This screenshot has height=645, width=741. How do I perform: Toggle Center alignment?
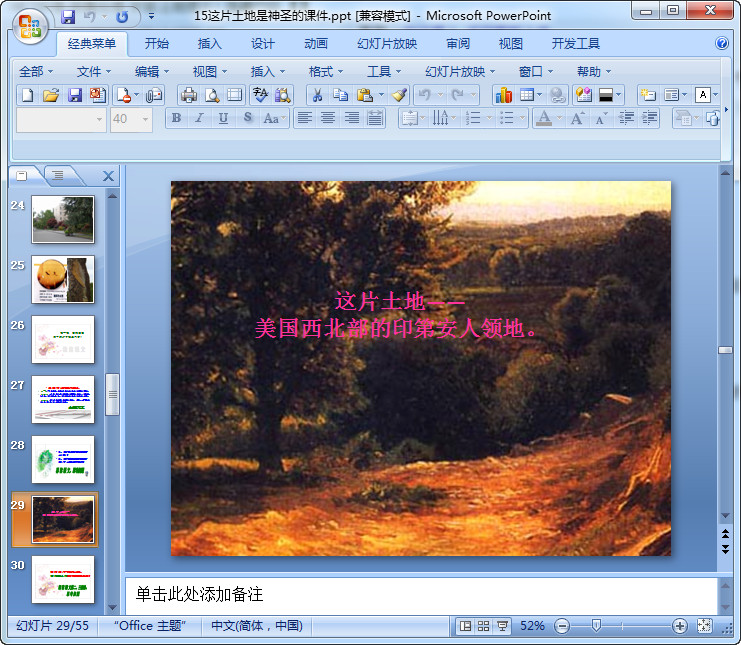(328, 118)
